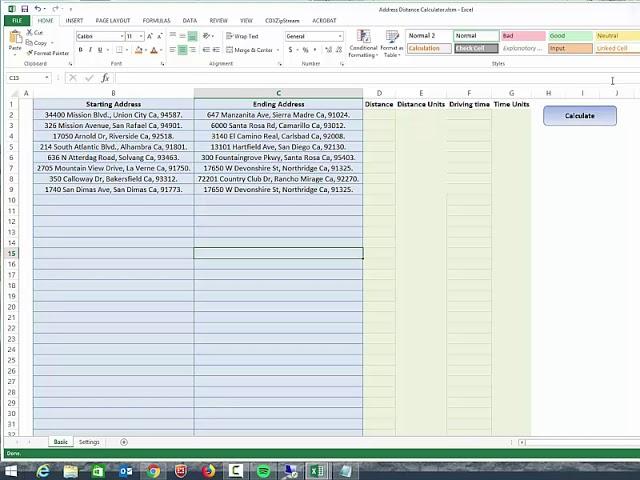The width and height of the screenshot is (640, 480).
Task: Select cell with 34400 Mission Blvd address
Action: tap(113, 115)
